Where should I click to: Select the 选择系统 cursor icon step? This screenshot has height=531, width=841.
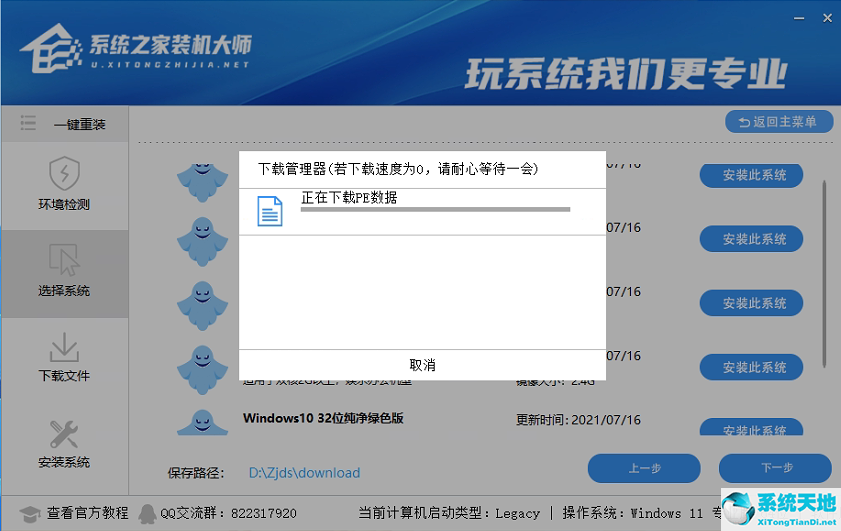click(x=64, y=260)
